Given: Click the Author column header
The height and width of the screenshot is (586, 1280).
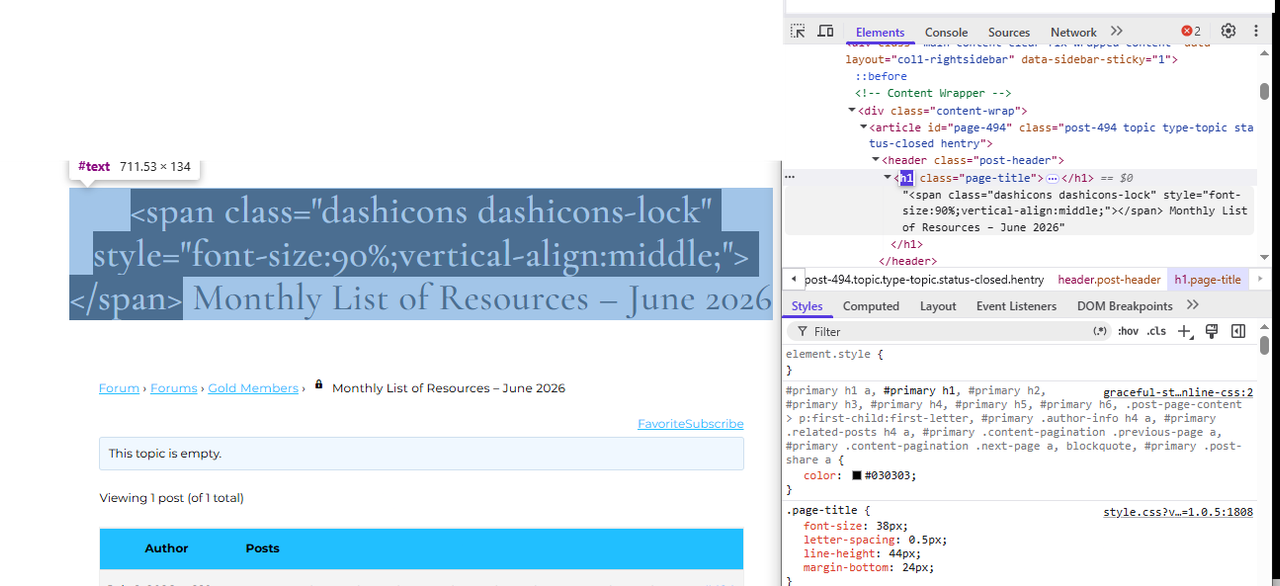Looking at the screenshot, I should pyautogui.click(x=166, y=548).
